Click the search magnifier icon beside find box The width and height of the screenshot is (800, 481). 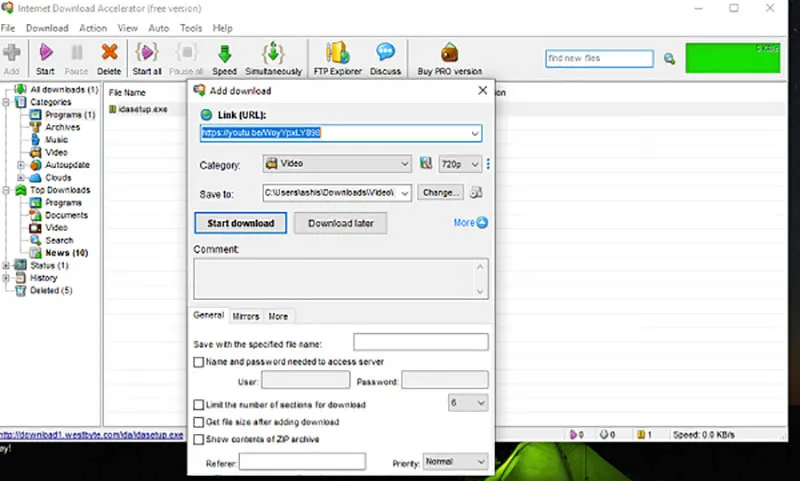click(669, 59)
